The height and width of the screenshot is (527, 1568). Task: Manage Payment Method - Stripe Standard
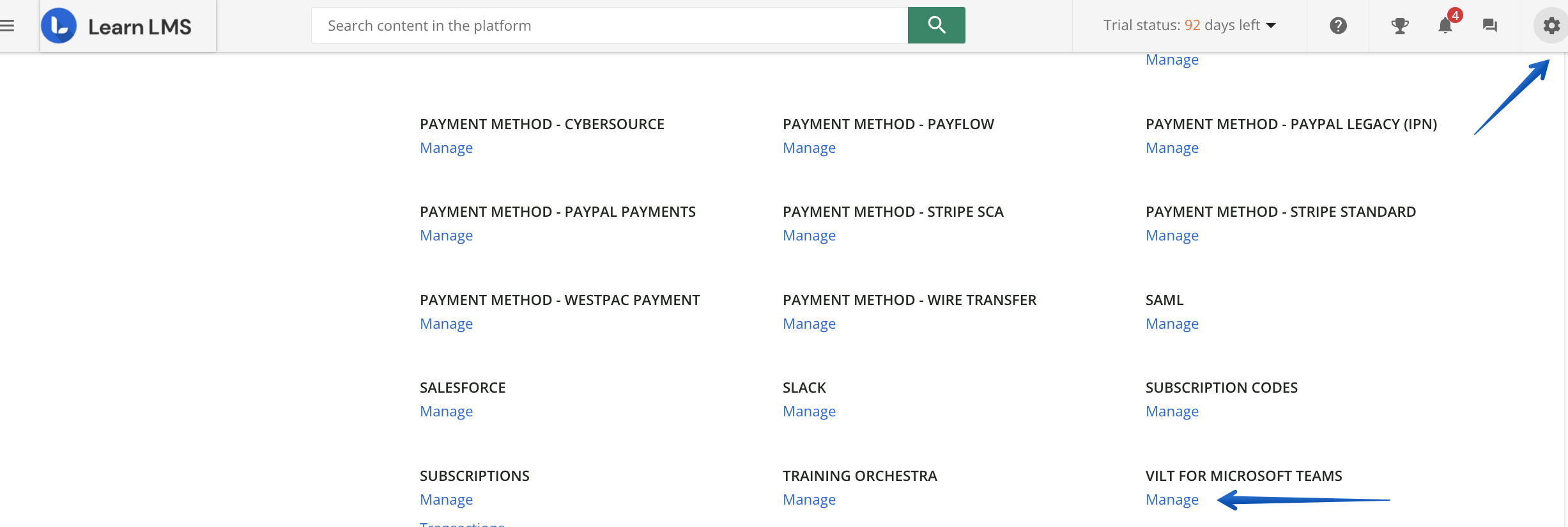point(1172,235)
